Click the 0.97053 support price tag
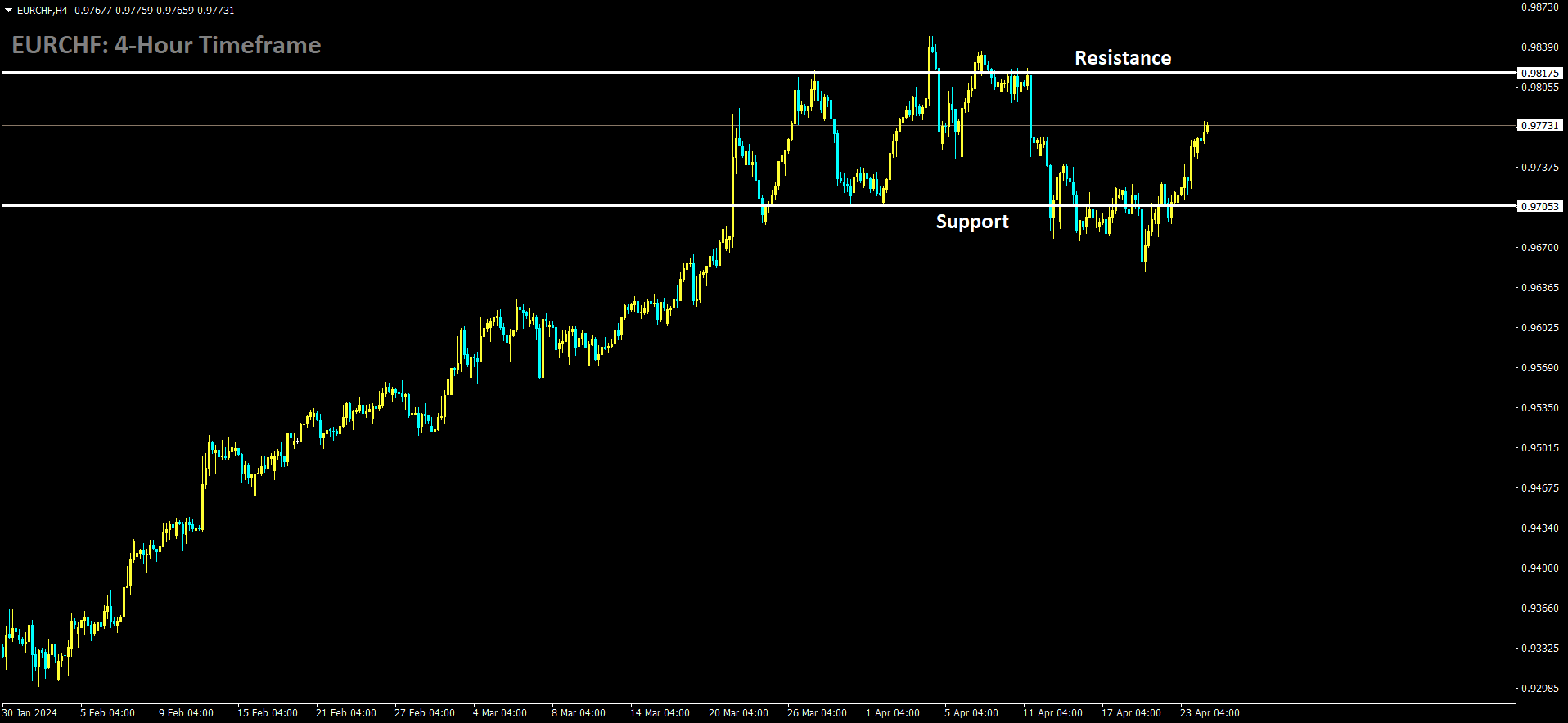Image resolution: width=1568 pixels, height=723 pixels. (x=1540, y=206)
